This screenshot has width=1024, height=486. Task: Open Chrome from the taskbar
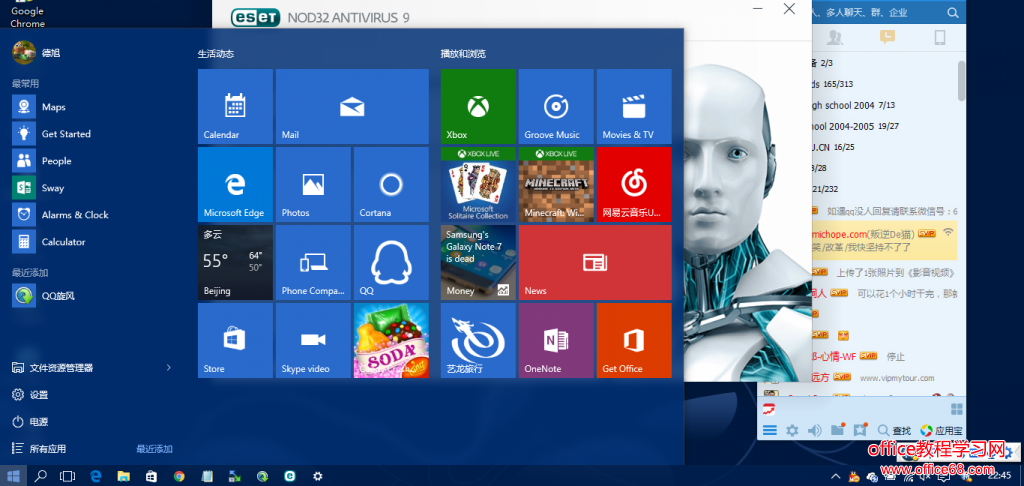179,476
